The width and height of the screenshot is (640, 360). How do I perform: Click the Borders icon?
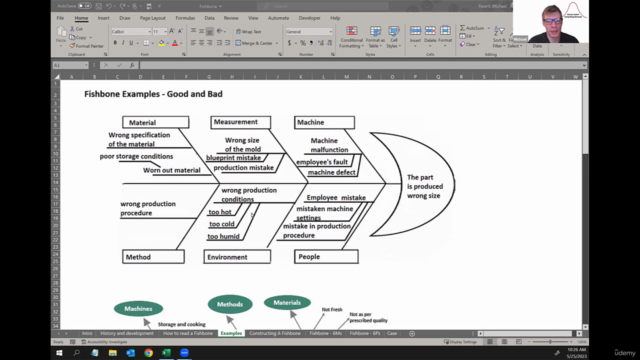pyautogui.click(x=146, y=43)
